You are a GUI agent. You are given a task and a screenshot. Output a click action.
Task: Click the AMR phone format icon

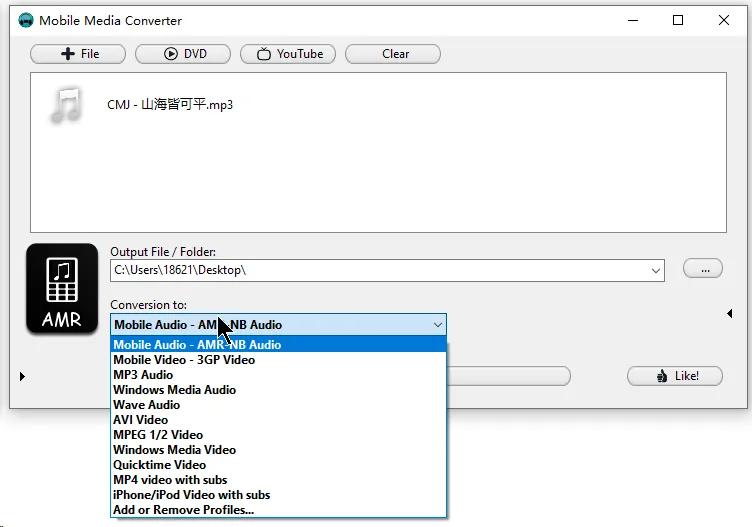tap(62, 289)
